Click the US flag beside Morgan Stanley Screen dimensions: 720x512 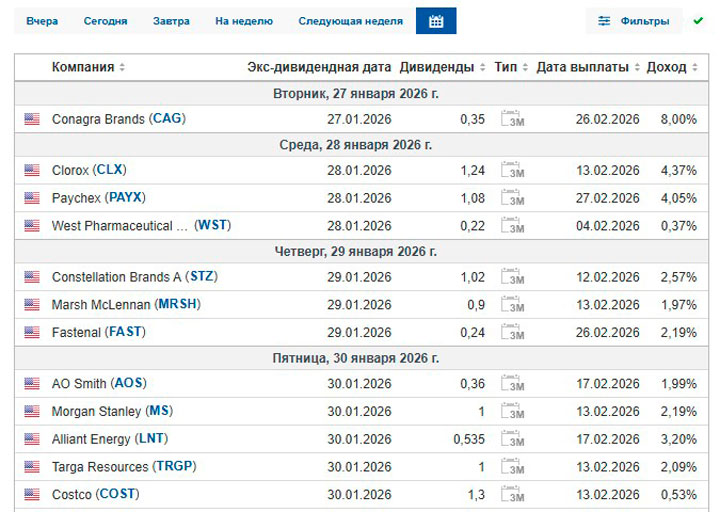(x=32, y=411)
